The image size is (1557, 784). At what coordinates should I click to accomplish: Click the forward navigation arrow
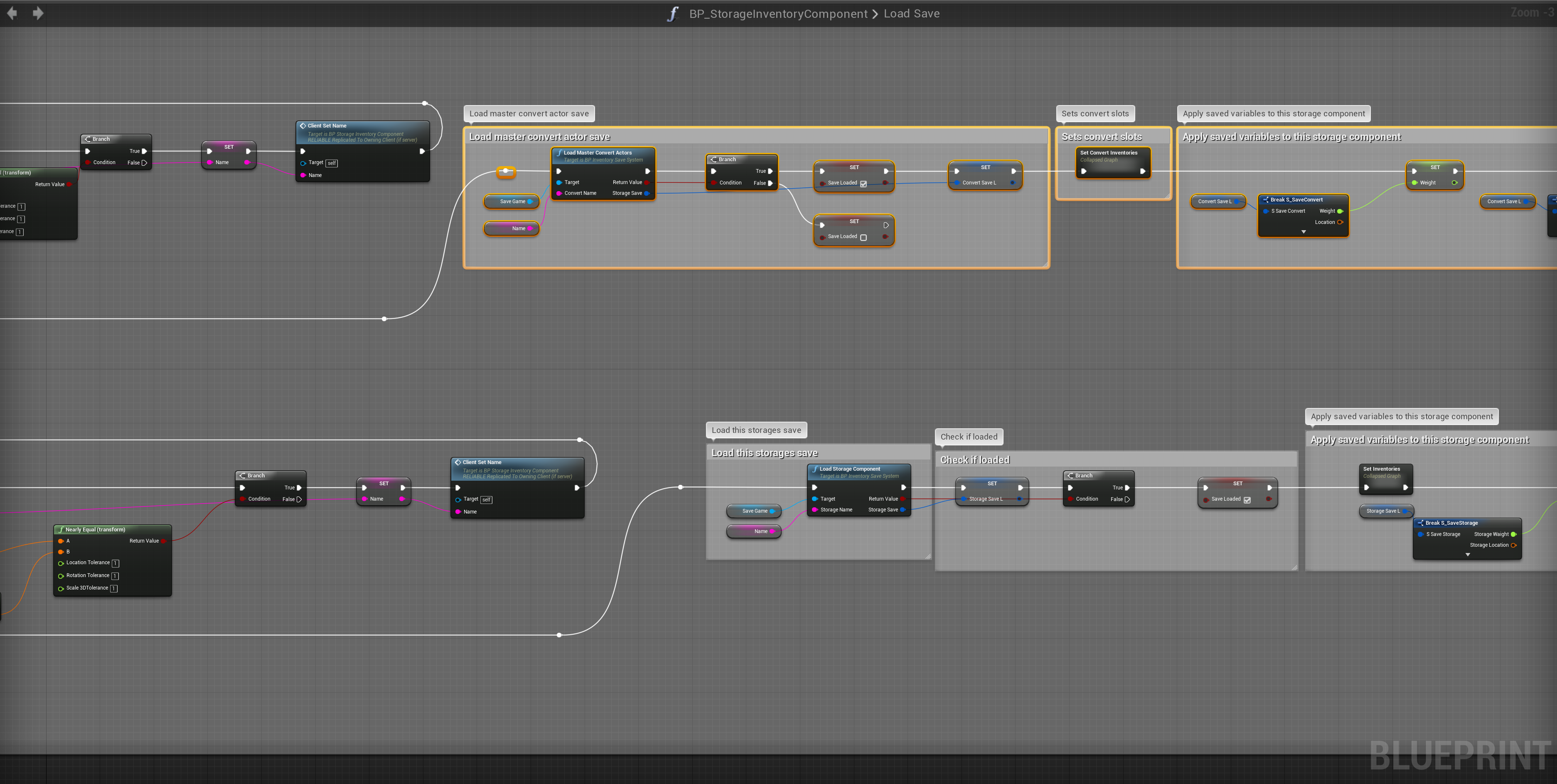click(x=37, y=13)
